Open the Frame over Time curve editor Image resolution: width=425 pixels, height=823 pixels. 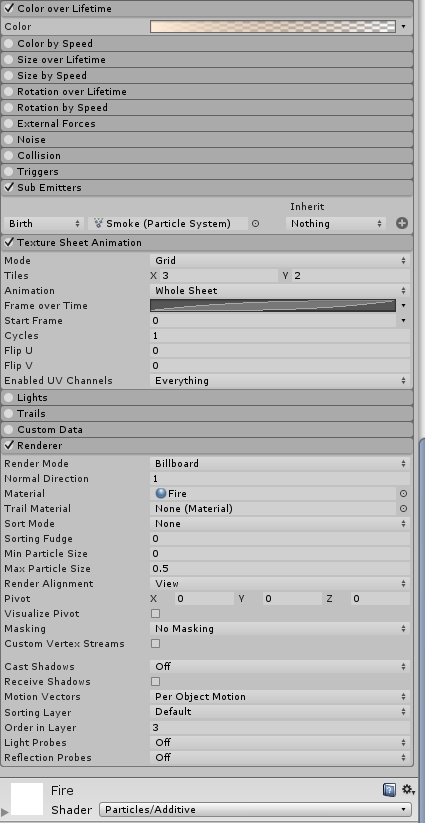(x=273, y=305)
